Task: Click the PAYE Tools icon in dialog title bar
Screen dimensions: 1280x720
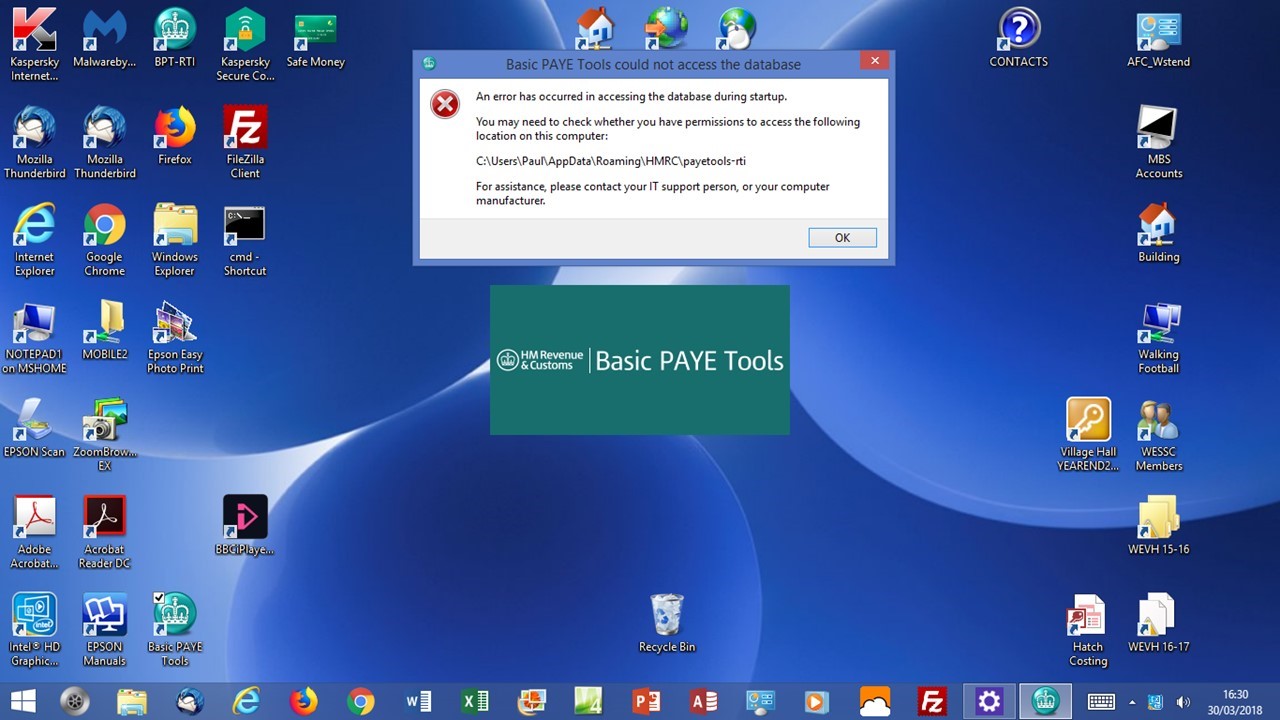Action: [x=429, y=63]
